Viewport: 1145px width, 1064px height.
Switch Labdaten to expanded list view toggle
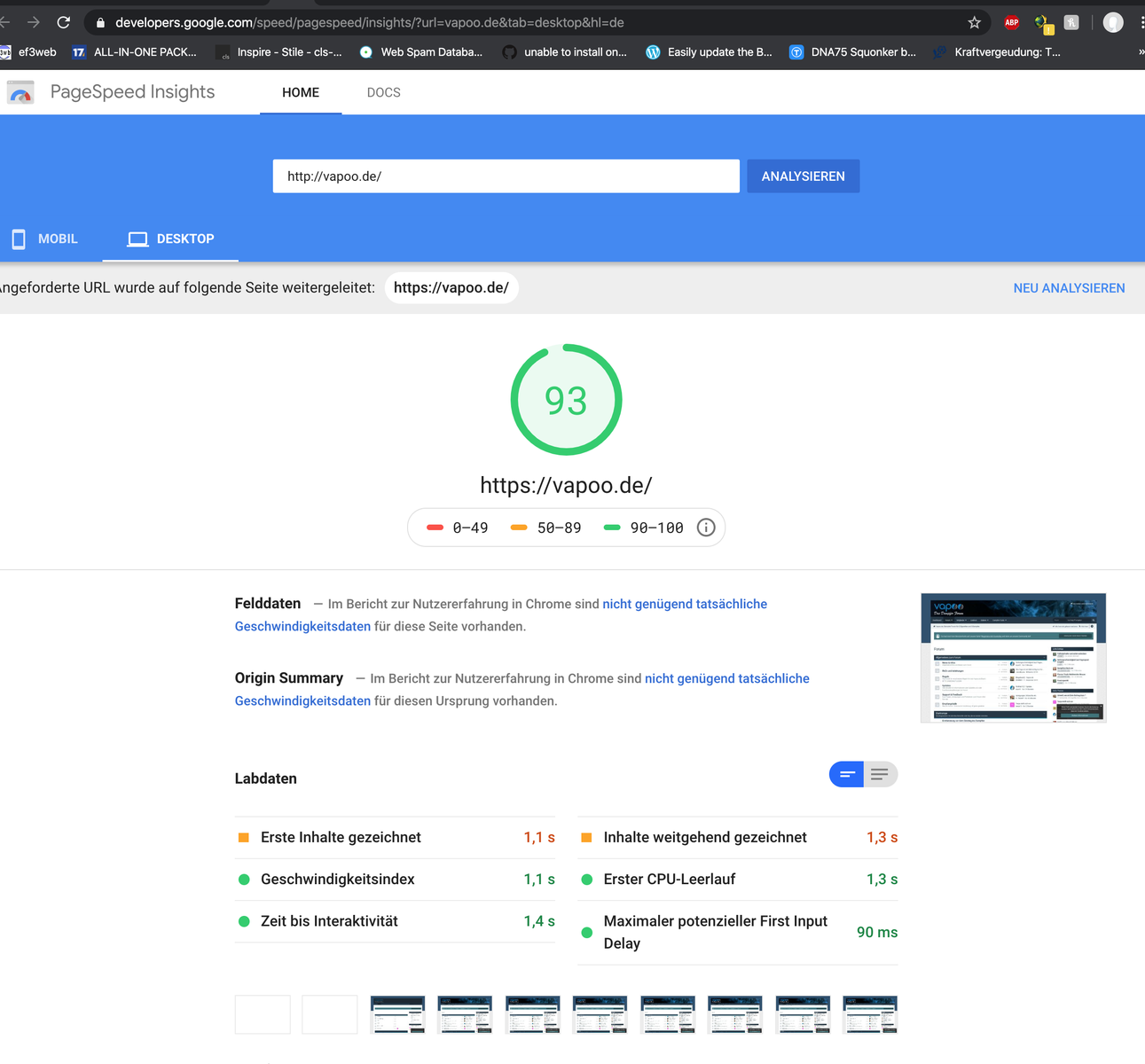[880, 774]
